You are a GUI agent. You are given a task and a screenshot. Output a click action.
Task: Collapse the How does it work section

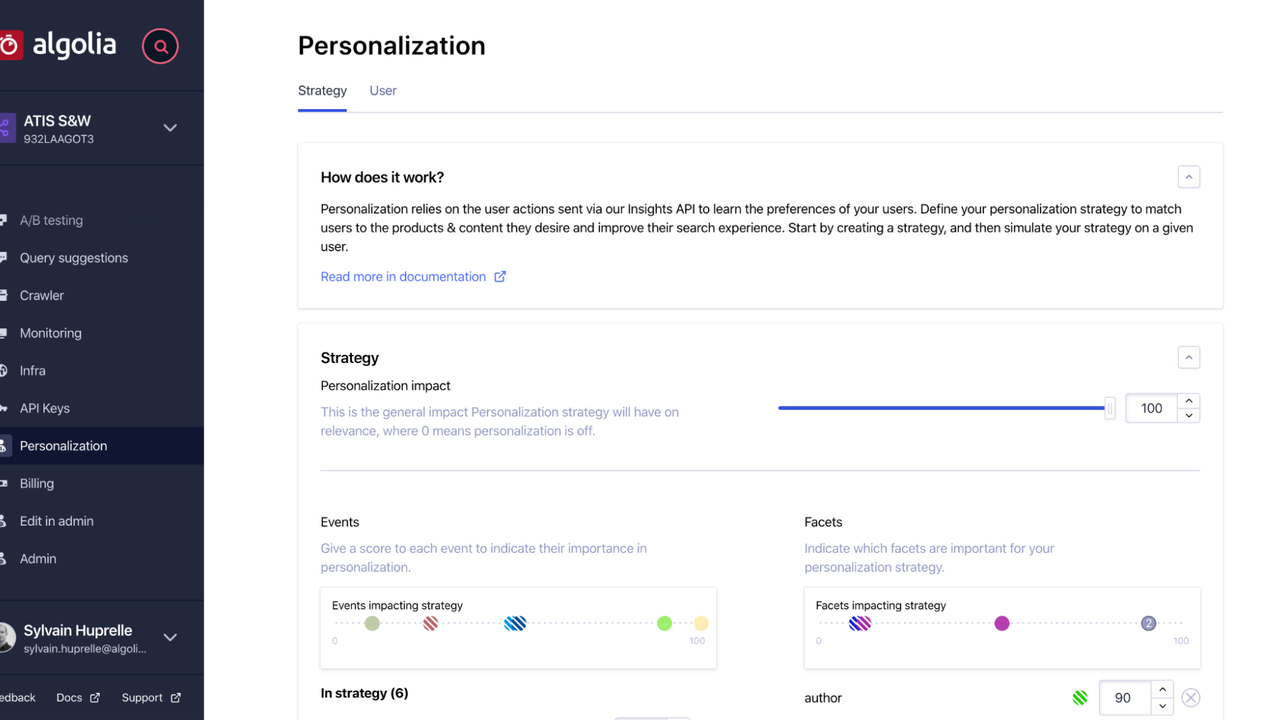point(1188,177)
